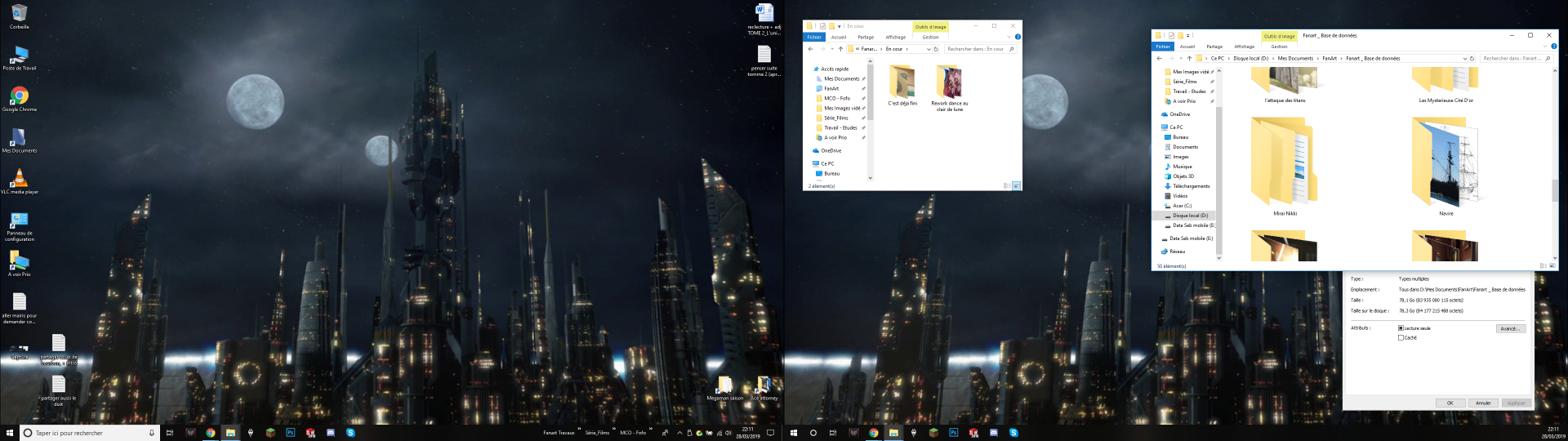
Task: Open the Corbeille recycle bin icon
Action: 20,14
